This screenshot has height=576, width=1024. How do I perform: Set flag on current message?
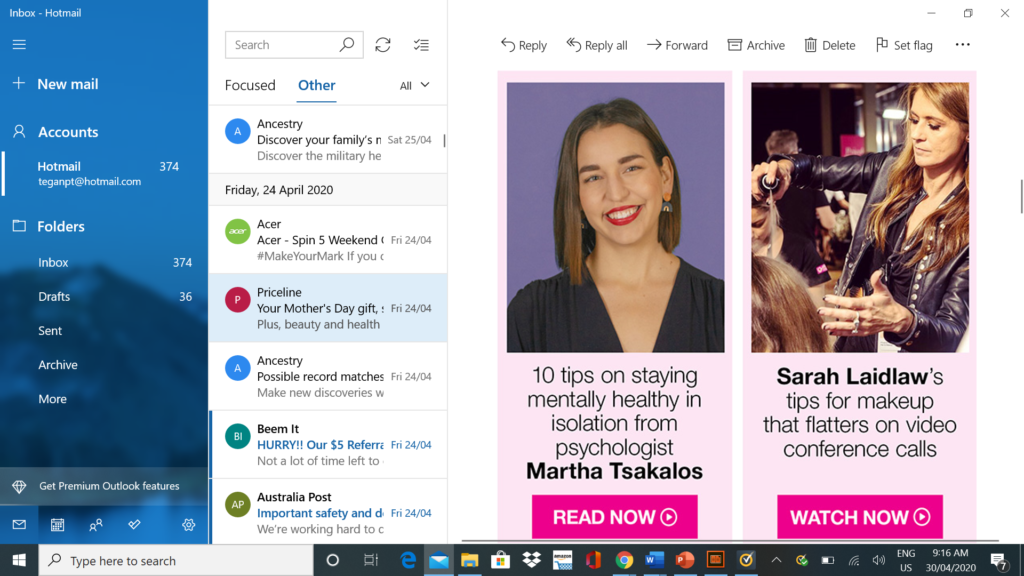click(x=904, y=45)
